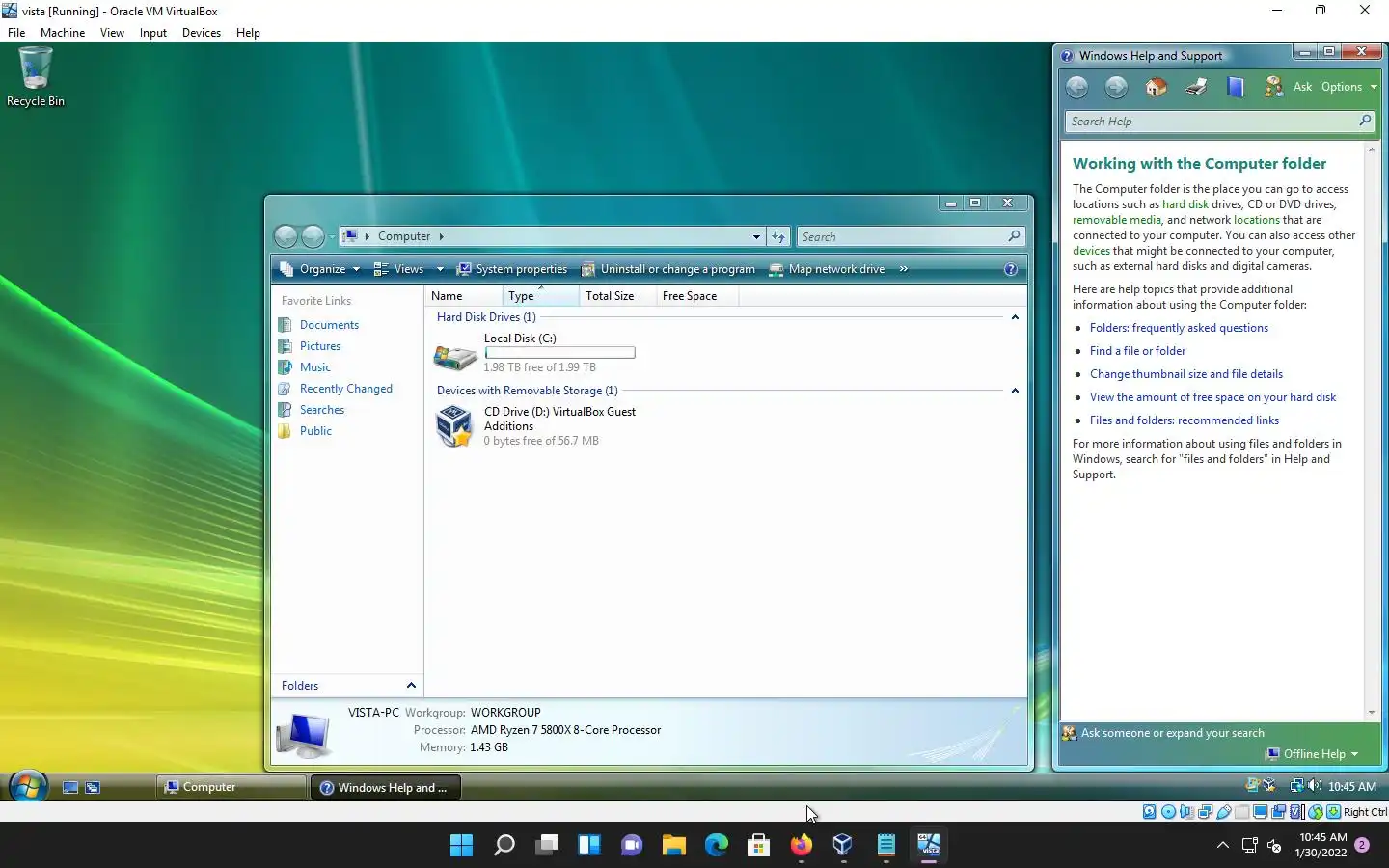Viewport: 1389px width, 868px height.
Task: Click Local Disk (C:) free space bar
Action: pyautogui.click(x=559, y=353)
